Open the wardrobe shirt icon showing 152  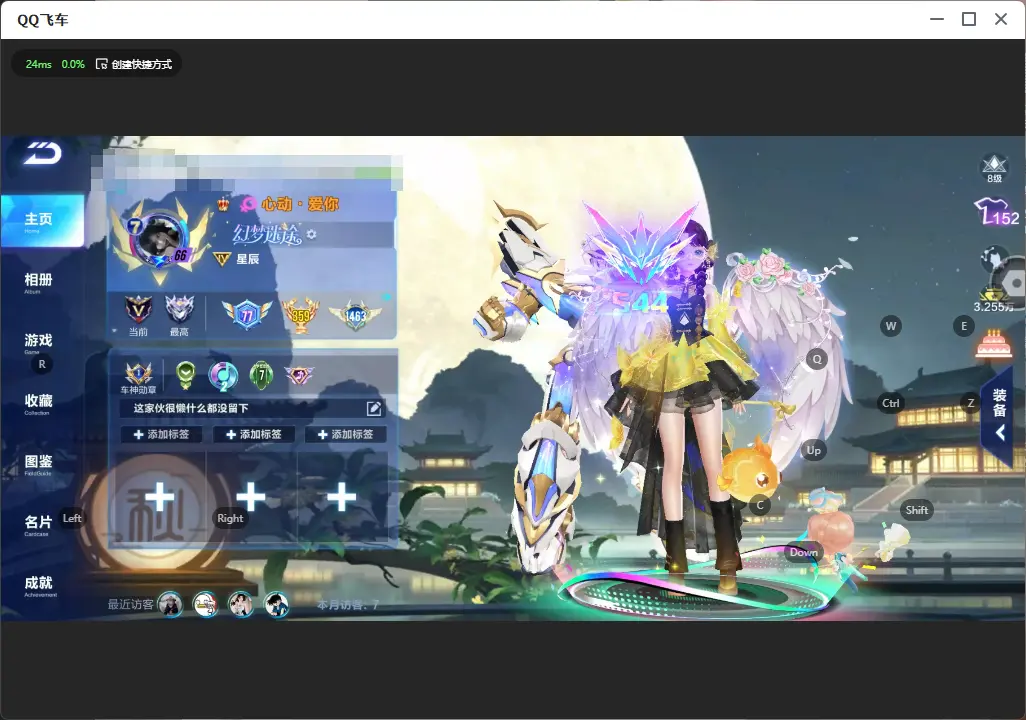997,211
